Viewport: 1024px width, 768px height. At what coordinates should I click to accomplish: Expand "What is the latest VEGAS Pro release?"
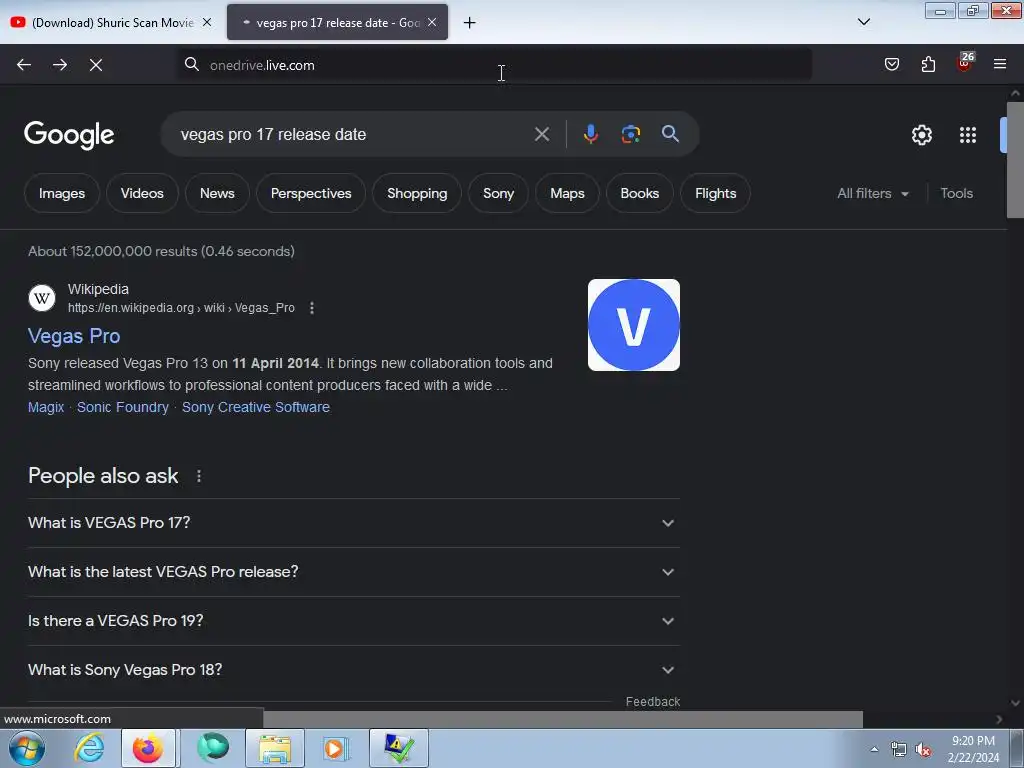coord(354,572)
